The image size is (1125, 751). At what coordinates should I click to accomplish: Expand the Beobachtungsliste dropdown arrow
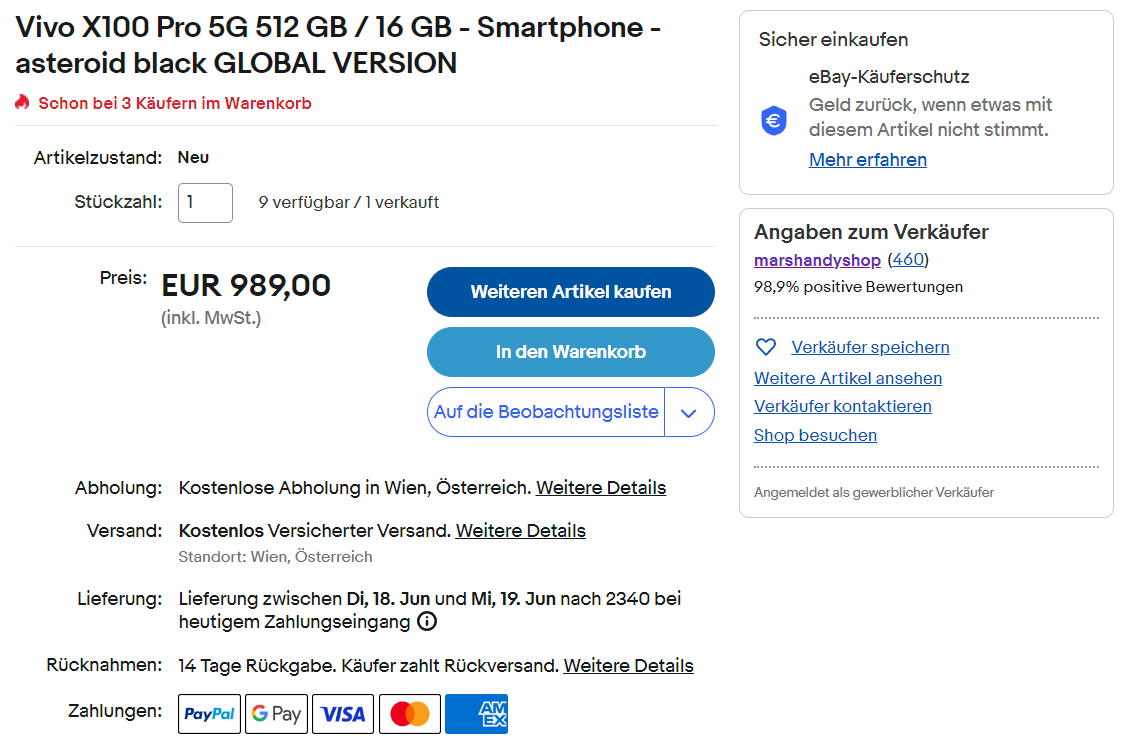click(689, 412)
